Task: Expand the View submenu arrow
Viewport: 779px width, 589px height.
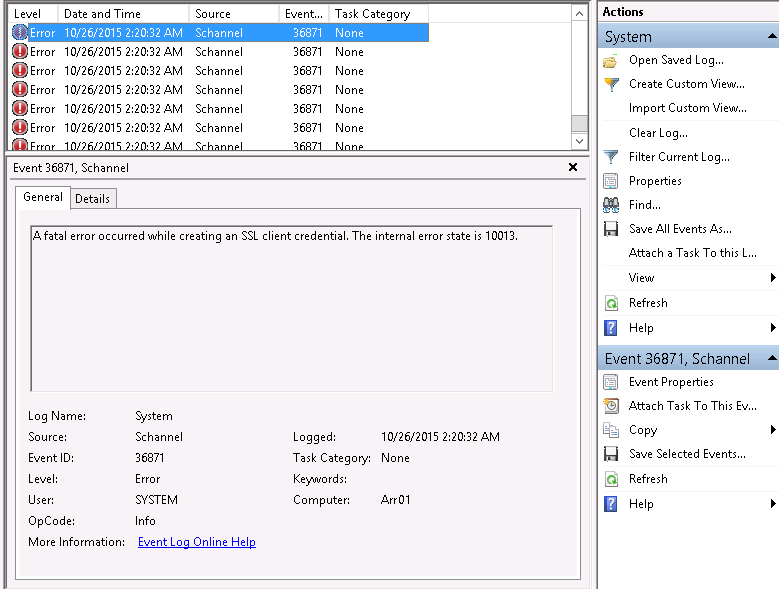Action: (773, 278)
